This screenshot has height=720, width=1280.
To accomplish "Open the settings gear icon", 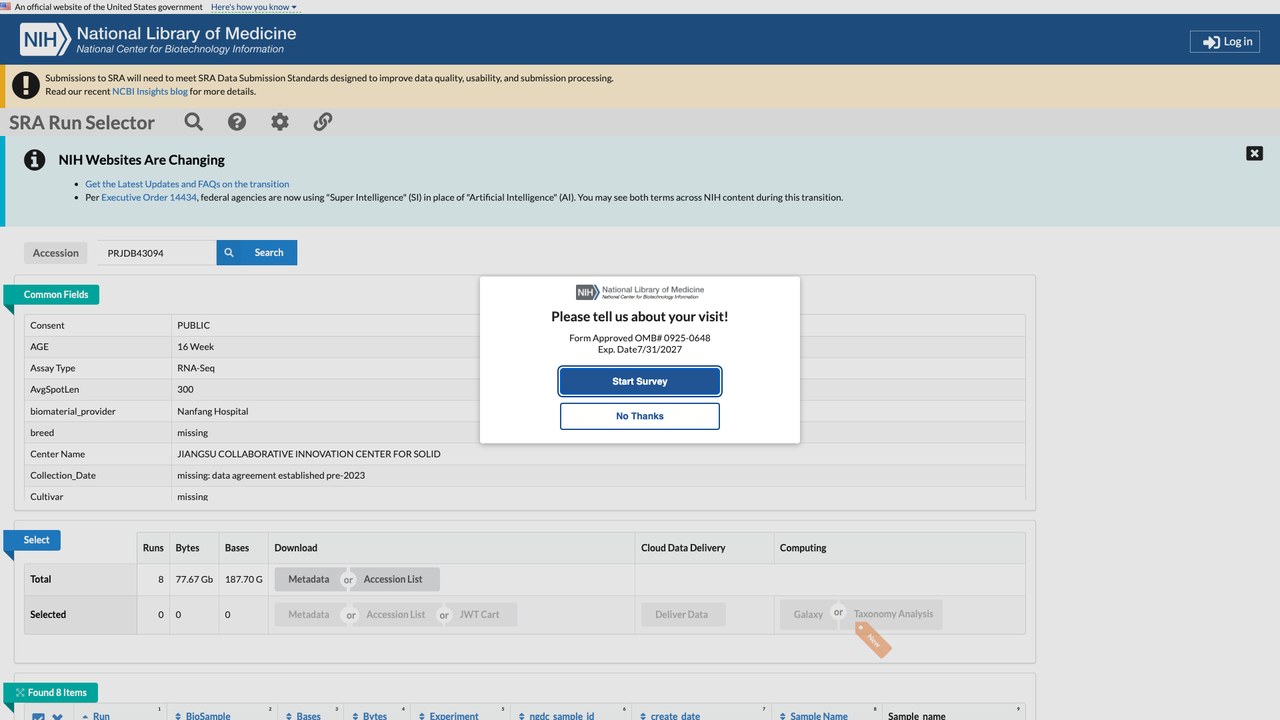I will coord(280,122).
